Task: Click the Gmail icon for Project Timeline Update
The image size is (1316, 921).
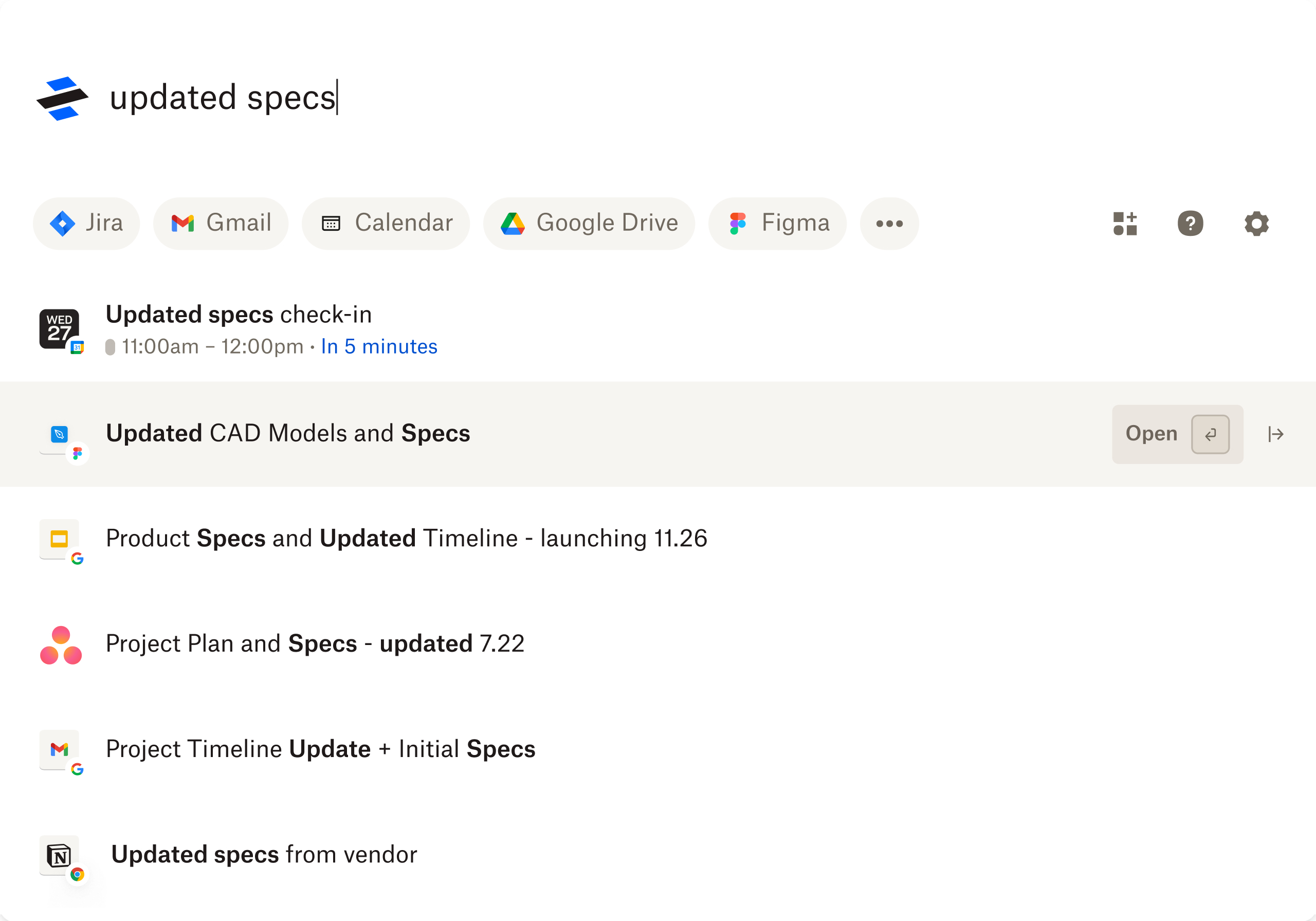Action: coord(60,750)
